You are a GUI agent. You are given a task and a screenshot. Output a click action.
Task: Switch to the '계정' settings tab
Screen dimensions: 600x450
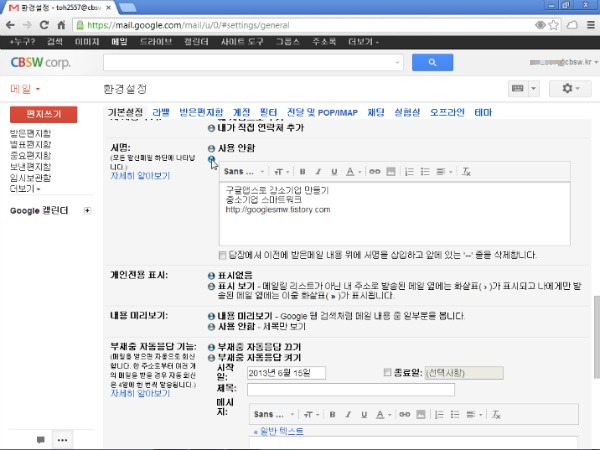click(x=241, y=112)
